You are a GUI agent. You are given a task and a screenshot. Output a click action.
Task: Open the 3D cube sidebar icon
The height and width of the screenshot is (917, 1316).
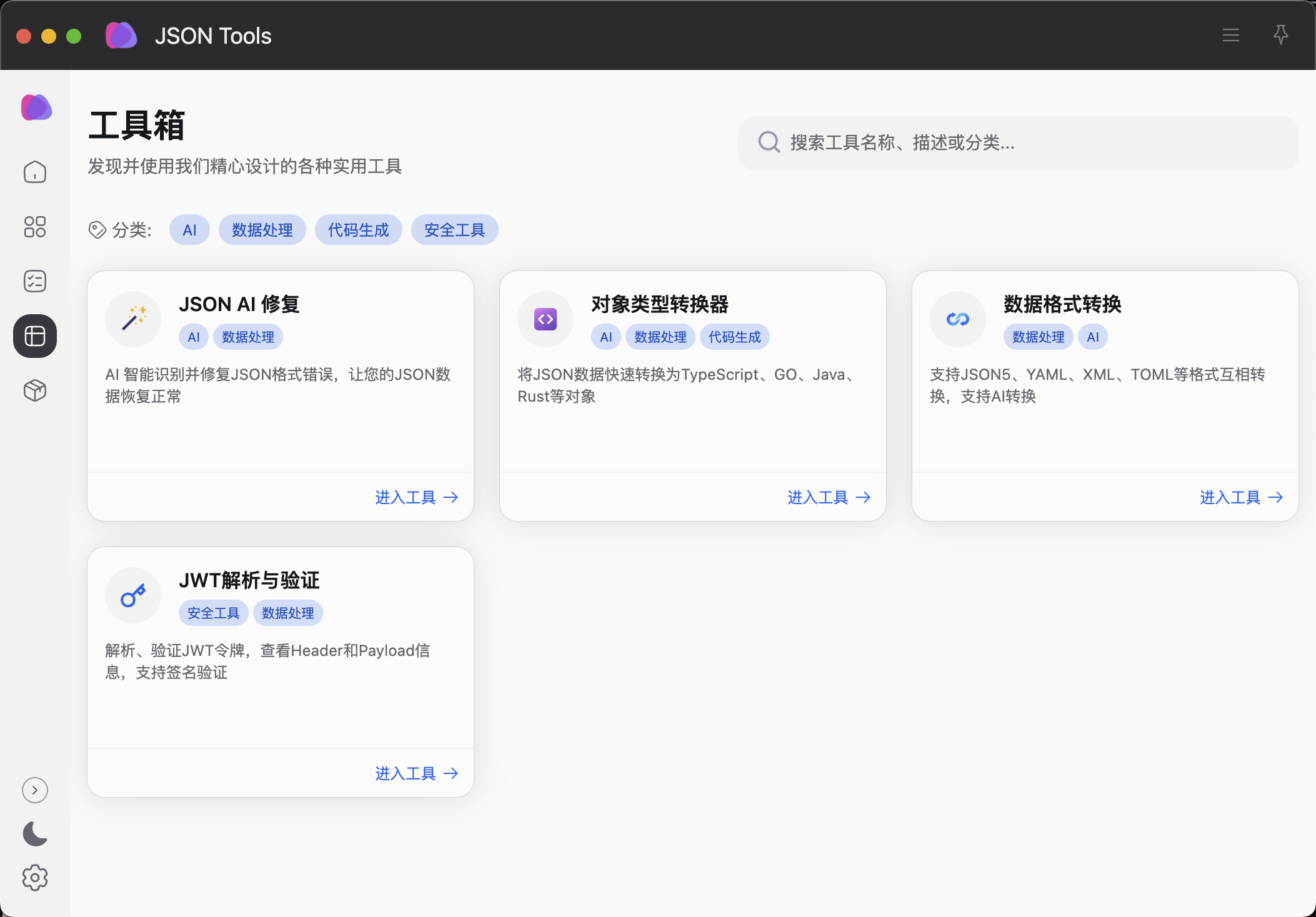35,390
